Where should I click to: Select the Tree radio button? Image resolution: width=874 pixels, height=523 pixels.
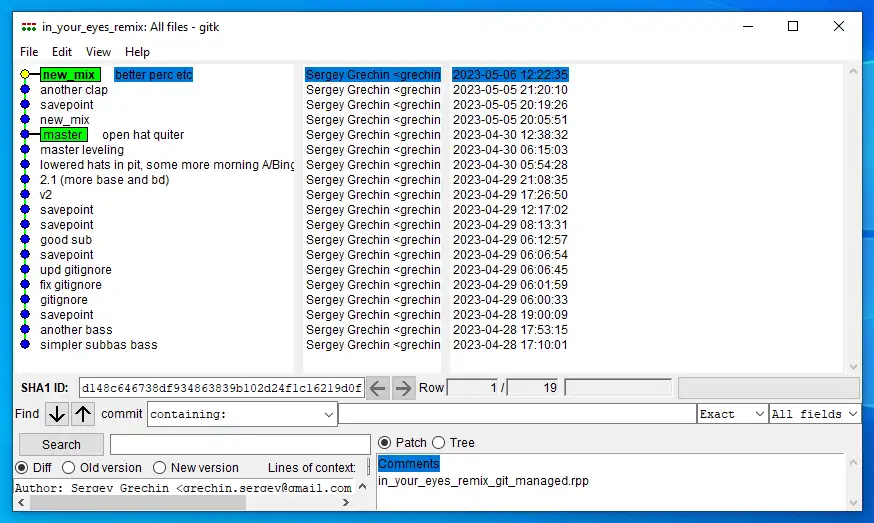pos(439,443)
